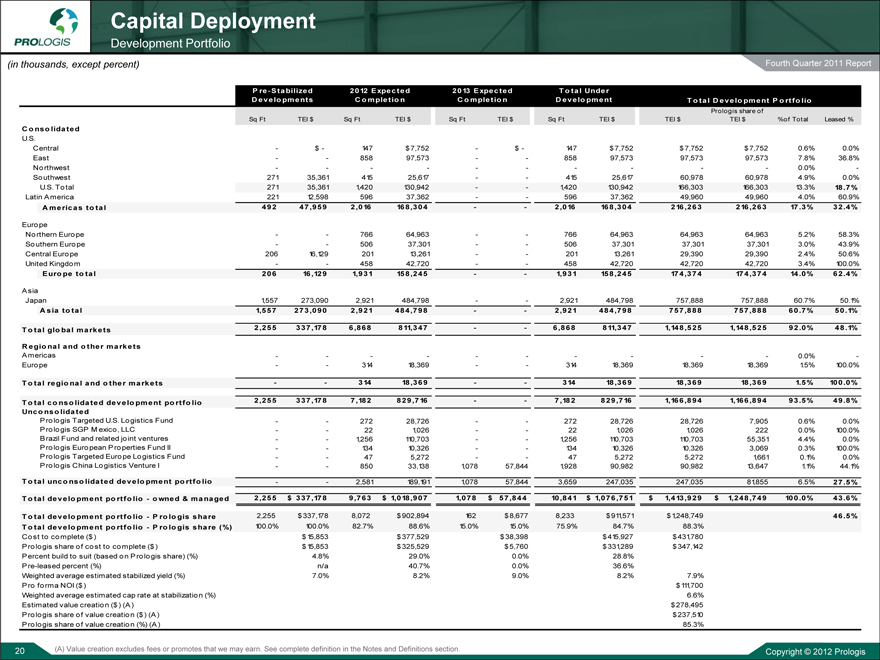The height and width of the screenshot is (660, 880).
Task: Click the Development Portfolio subtitle
Action: pyautogui.click(x=170, y=44)
